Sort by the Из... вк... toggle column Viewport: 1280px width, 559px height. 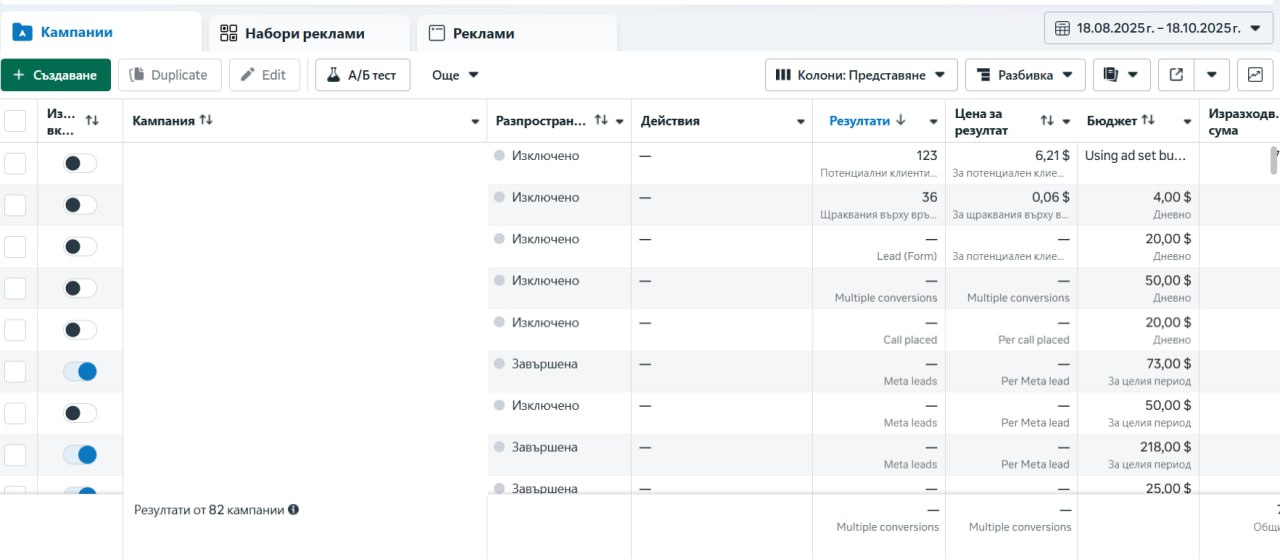pos(92,121)
